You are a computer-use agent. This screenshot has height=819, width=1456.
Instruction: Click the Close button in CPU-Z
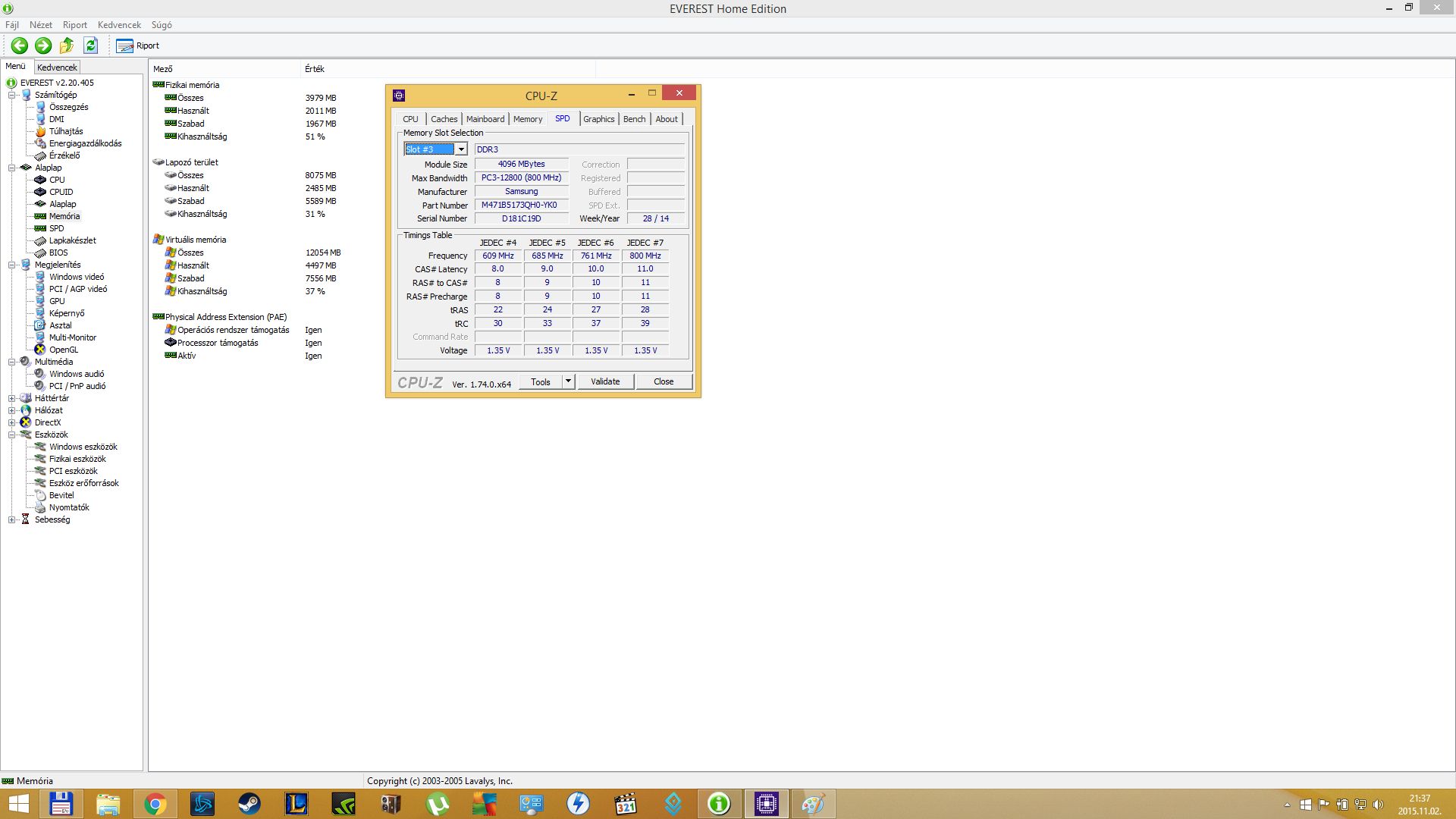coord(664,381)
